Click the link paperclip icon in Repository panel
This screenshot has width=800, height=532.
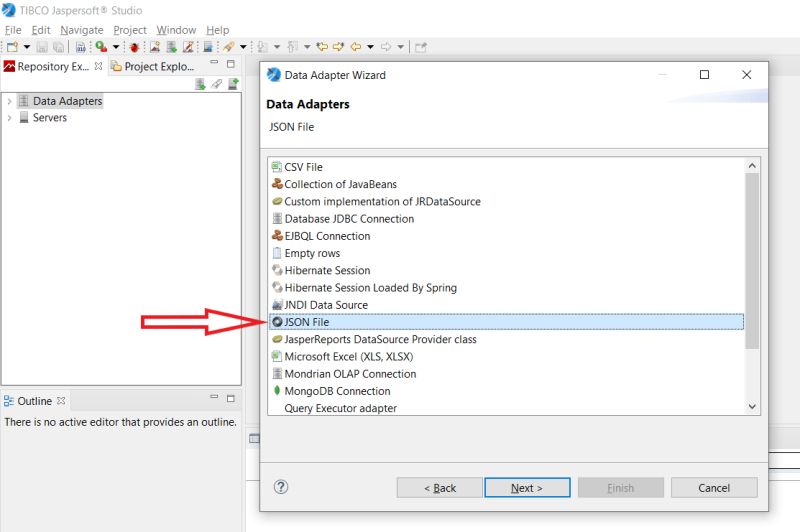(x=217, y=84)
